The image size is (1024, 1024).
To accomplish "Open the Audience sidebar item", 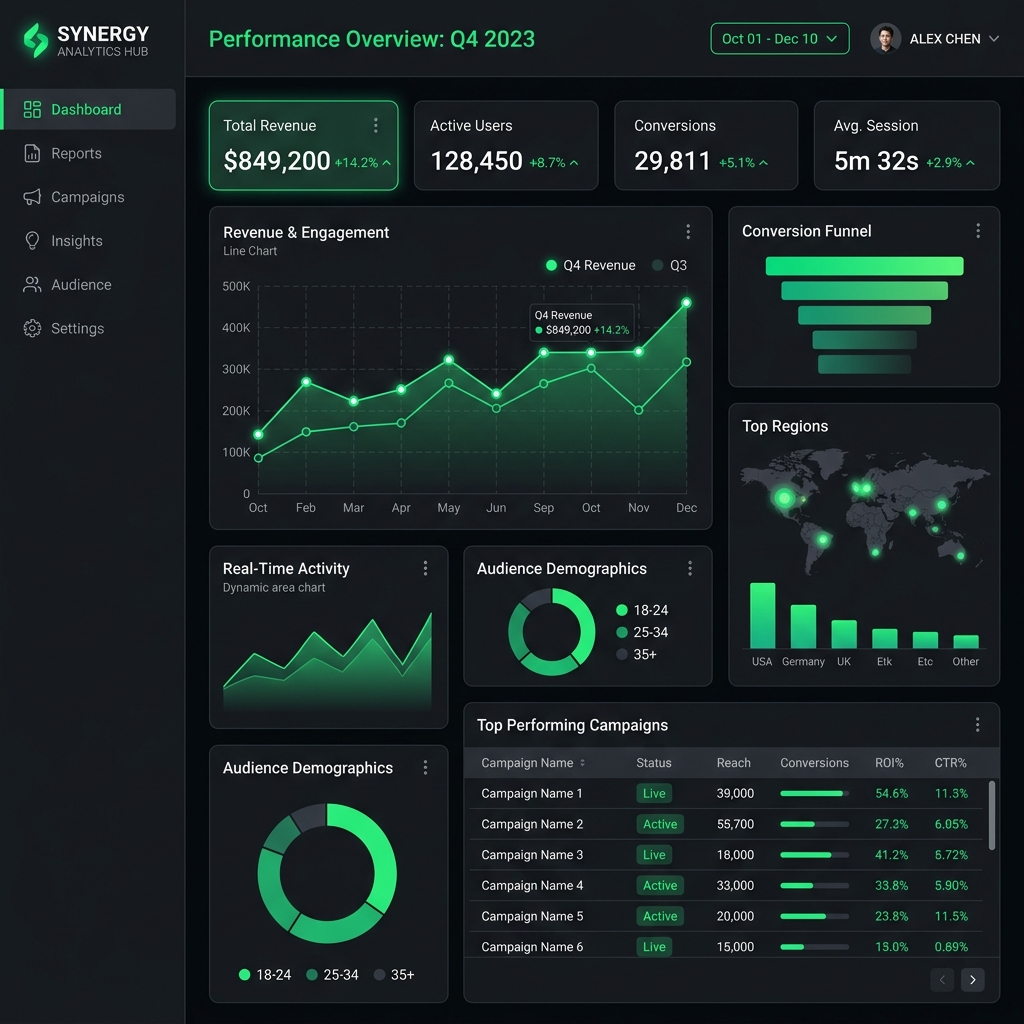I will (x=89, y=284).
